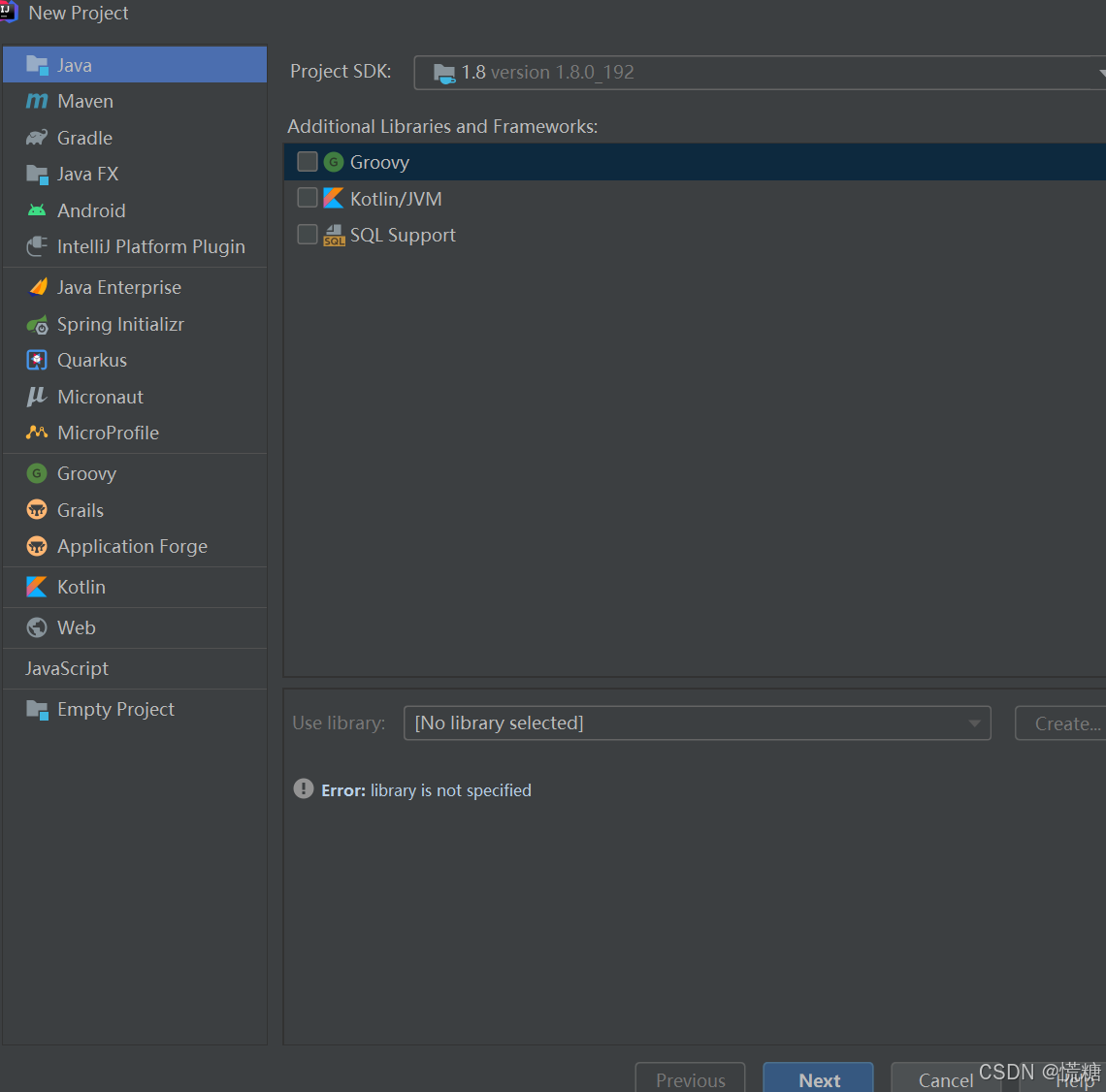The height and width of the screenshot is (1092, 1106).
Task: Choose the Application Forge icon
Action: (x=37, y=546)
